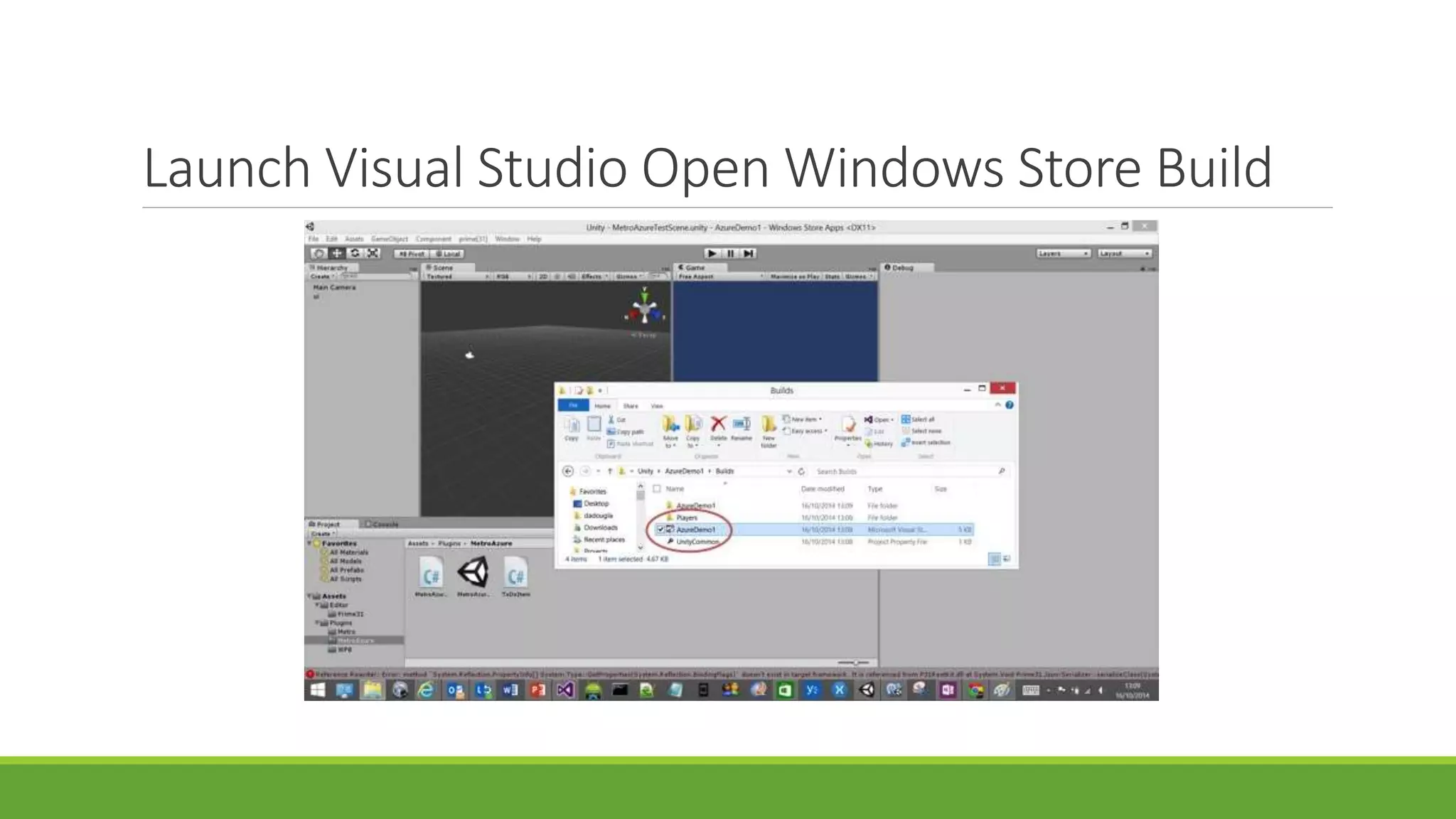Open the RGB render mode dropdown
1456x819 pixels.
tap(513, 277)
